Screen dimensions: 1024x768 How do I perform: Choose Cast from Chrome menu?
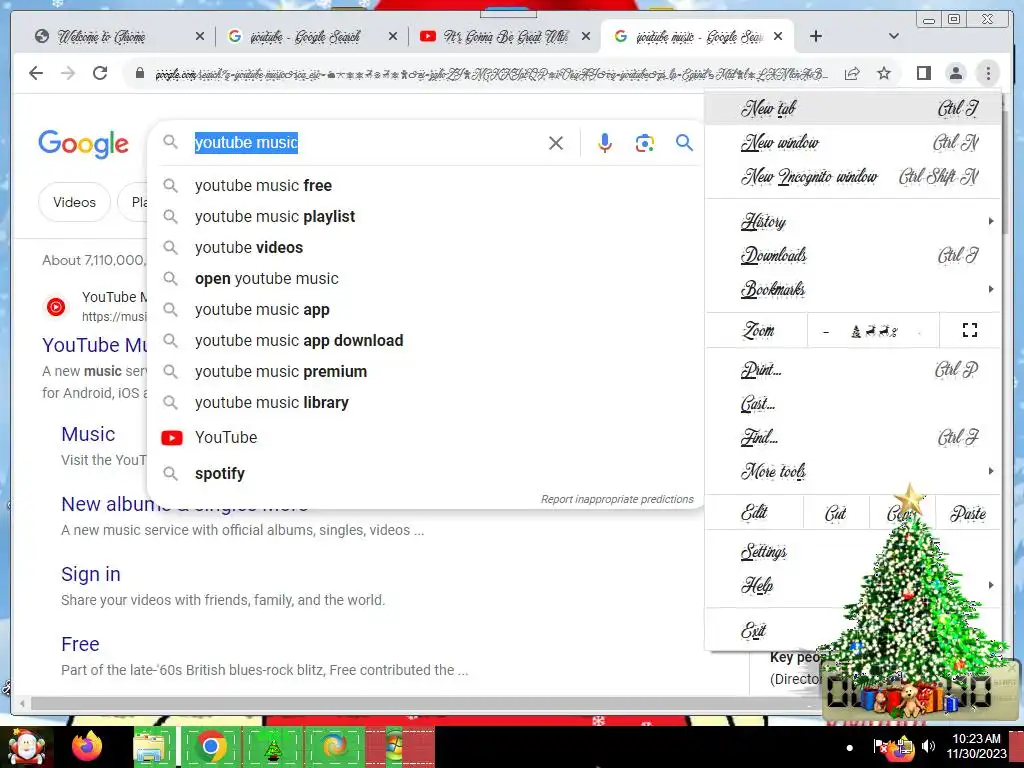click(854, 404)
